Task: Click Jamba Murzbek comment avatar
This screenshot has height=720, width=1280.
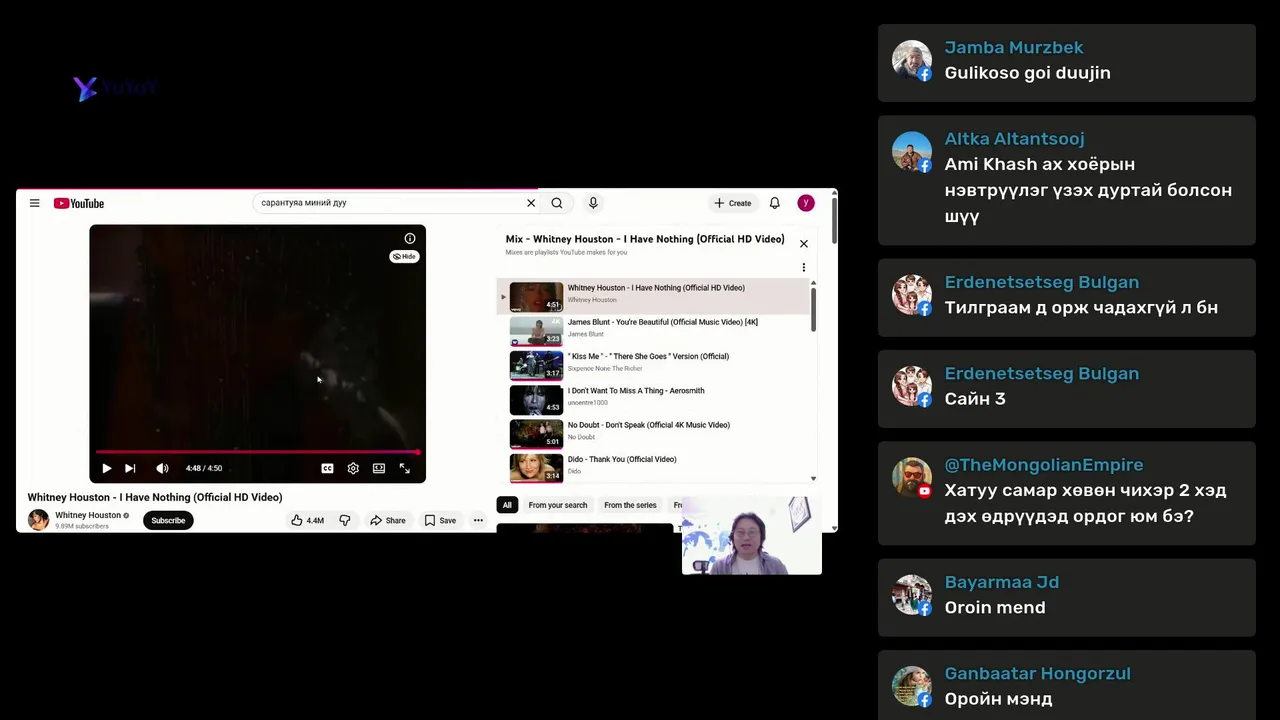Action: point(912,60)
